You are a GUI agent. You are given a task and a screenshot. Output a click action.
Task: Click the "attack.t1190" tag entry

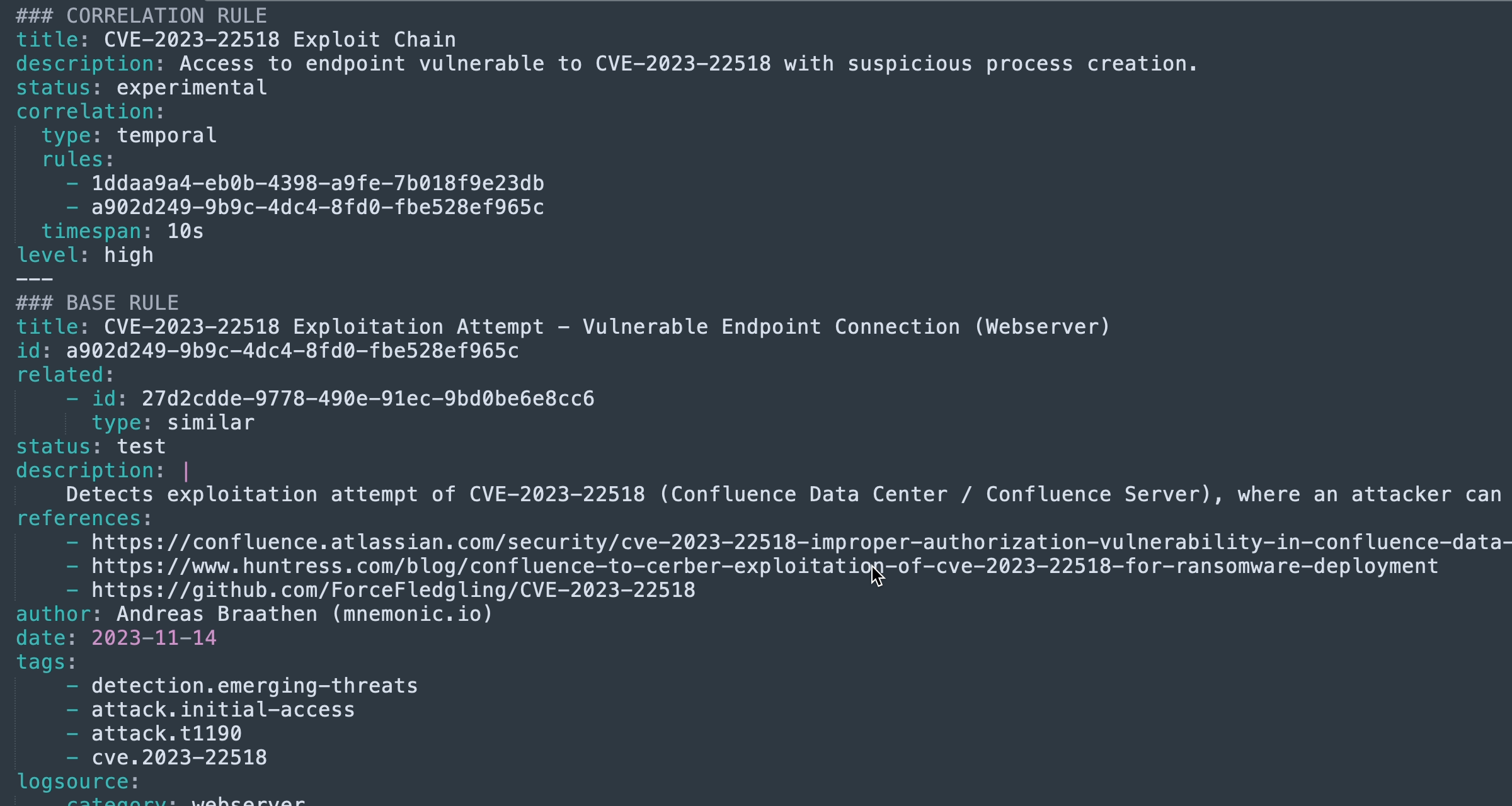[x=166, y=734]
